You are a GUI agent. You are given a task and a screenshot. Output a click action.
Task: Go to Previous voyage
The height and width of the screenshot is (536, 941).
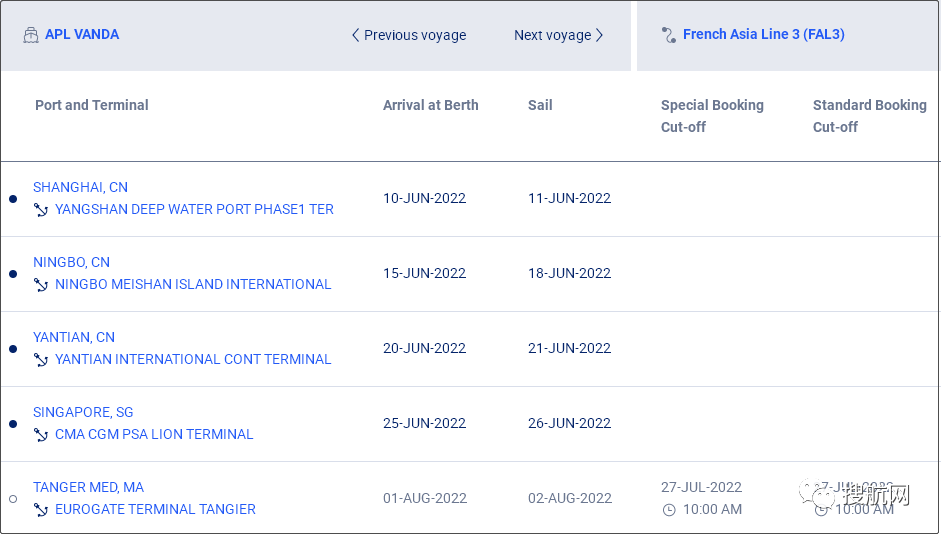(x=408, y=35)
